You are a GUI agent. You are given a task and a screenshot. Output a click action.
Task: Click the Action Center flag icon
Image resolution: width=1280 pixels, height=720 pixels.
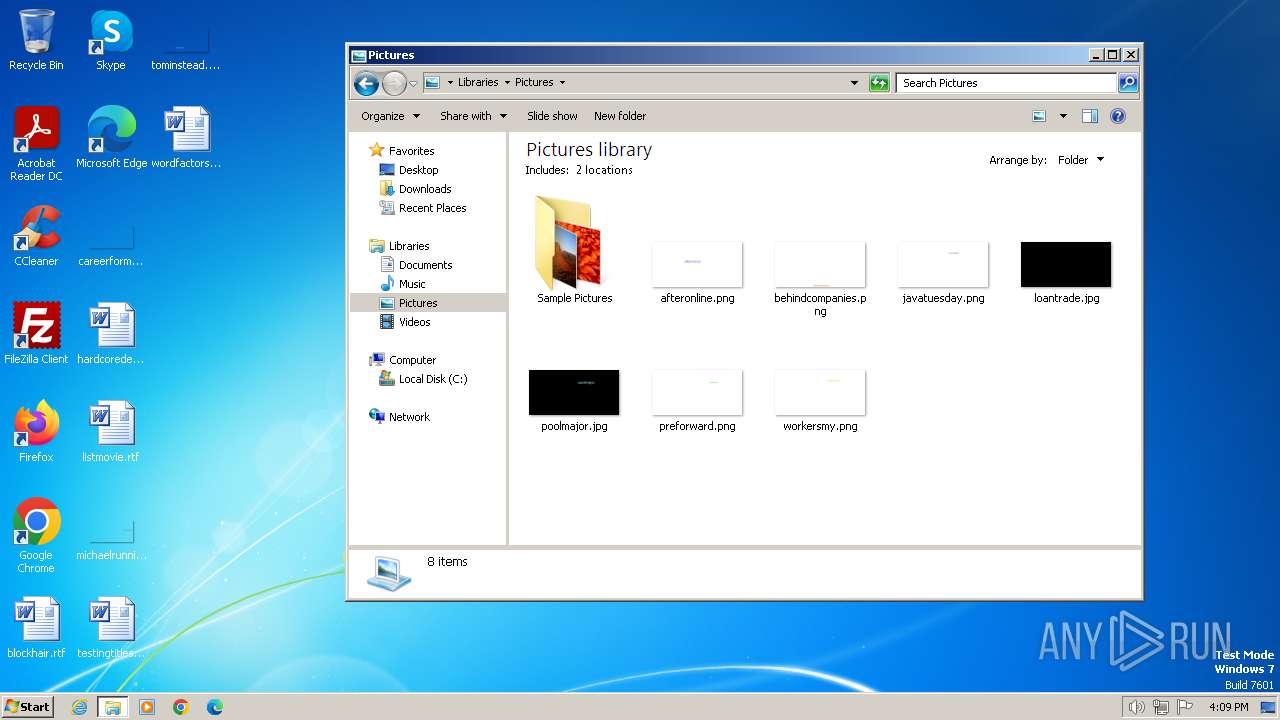(x=1185, y=707)
